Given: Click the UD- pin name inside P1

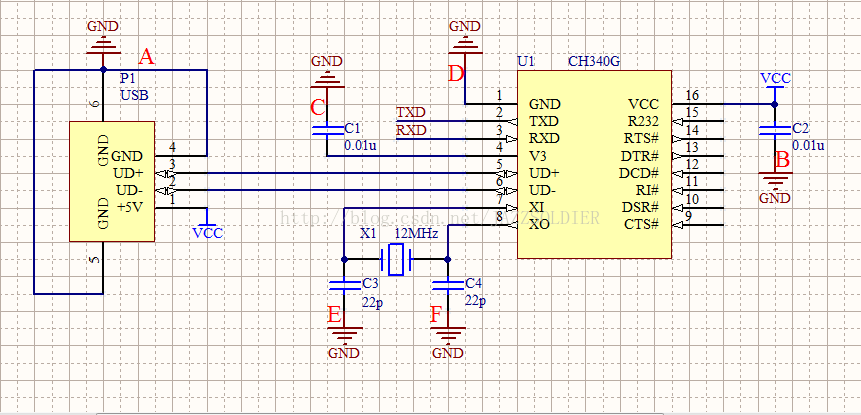Looking at the screenshot, I should click(129, 190).
